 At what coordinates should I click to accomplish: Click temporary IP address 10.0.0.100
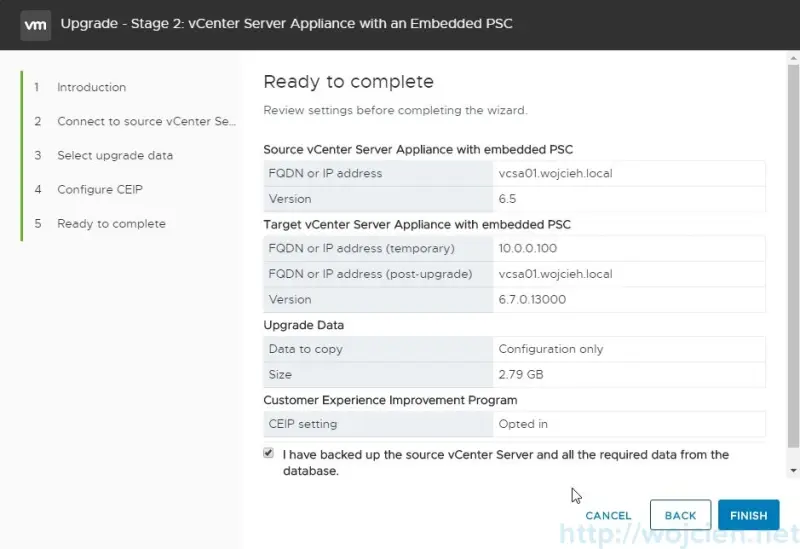tap(528, 248)
